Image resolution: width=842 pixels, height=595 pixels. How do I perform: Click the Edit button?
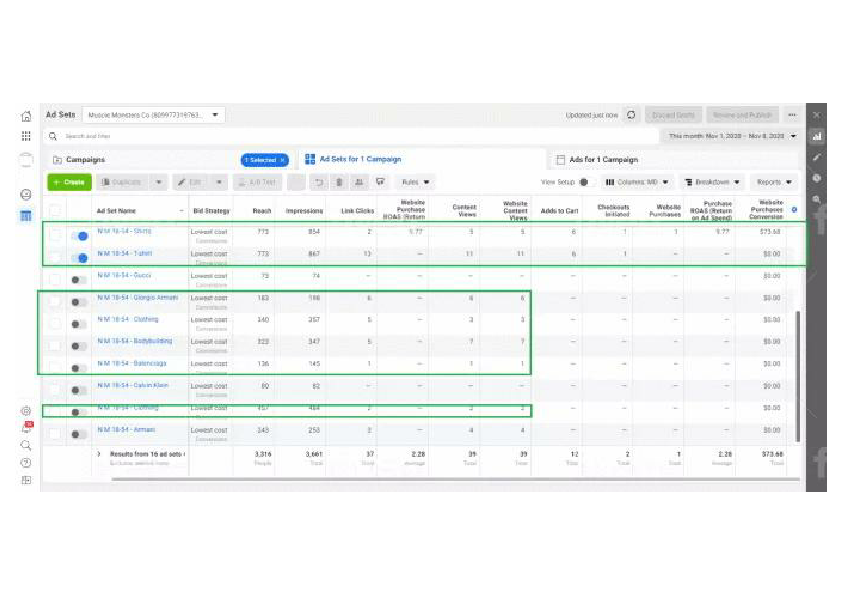[192, 182]
